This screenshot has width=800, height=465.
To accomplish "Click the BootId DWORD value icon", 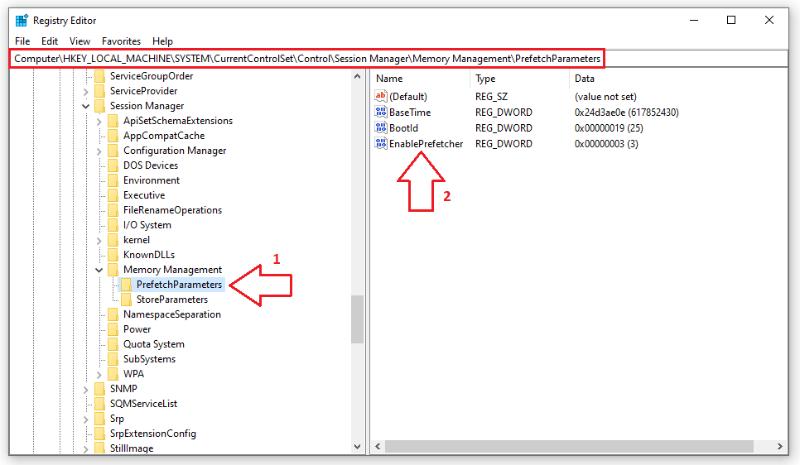I will (381, 128).
